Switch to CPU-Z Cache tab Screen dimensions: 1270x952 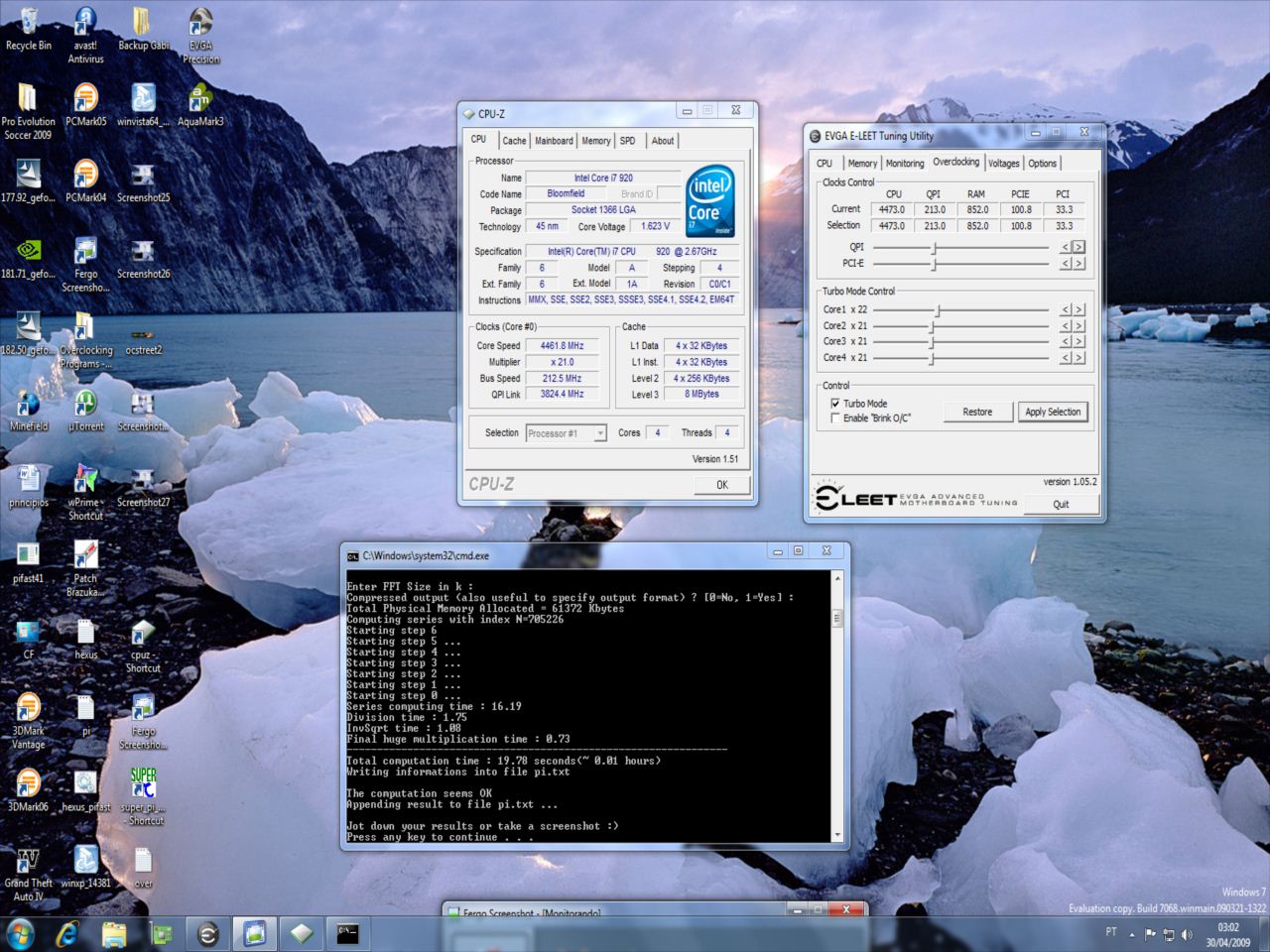(x=514, y=141)
